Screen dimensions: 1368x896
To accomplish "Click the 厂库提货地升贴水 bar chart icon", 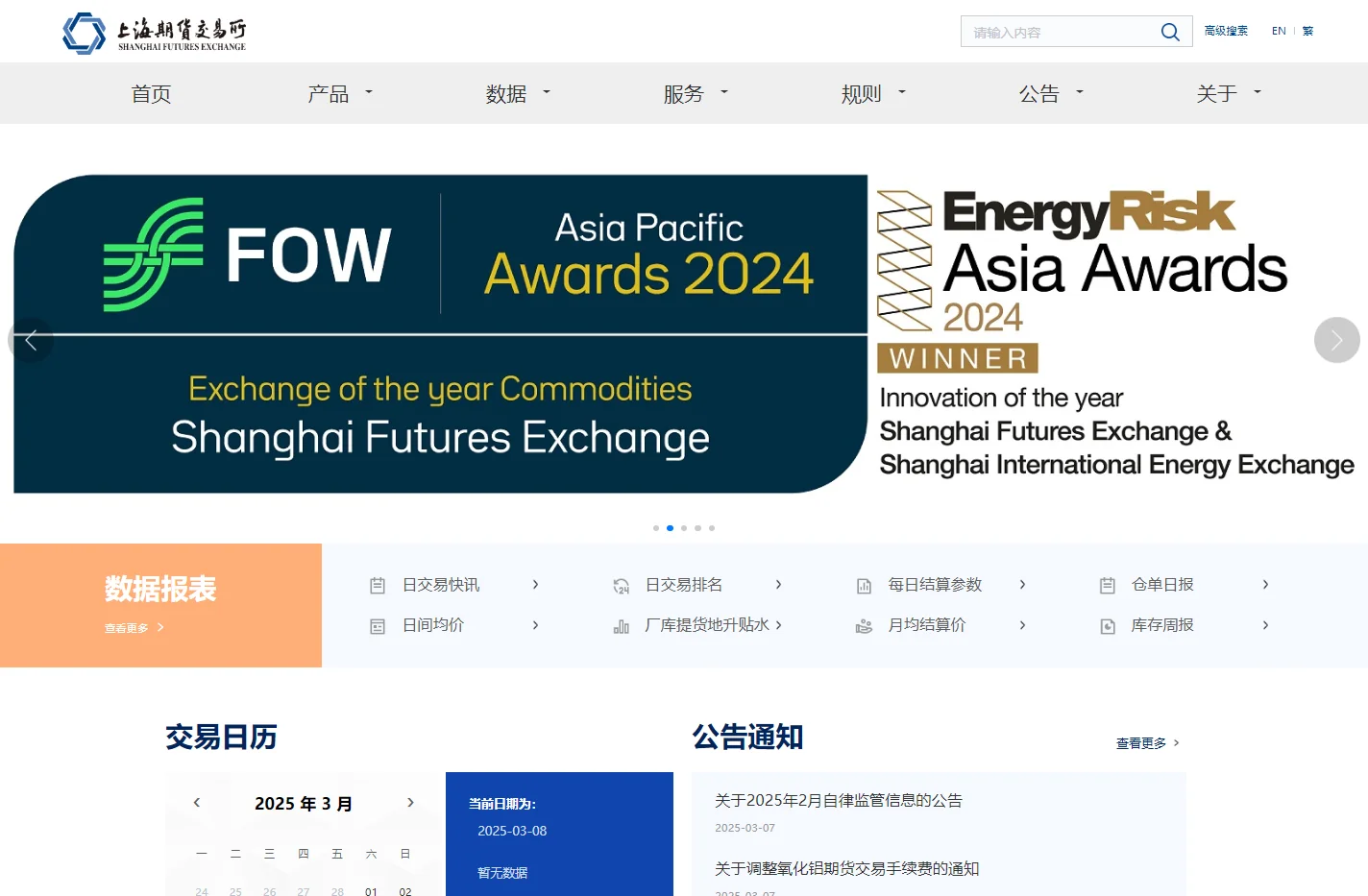I will tap(622, 626).
